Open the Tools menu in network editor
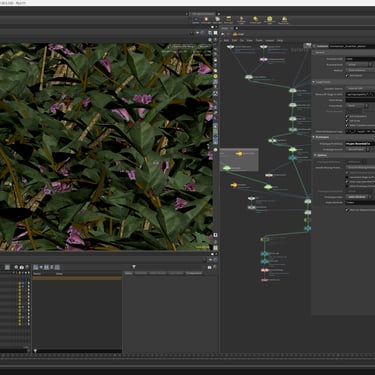 pyautogui.click(x=259, y=40)
